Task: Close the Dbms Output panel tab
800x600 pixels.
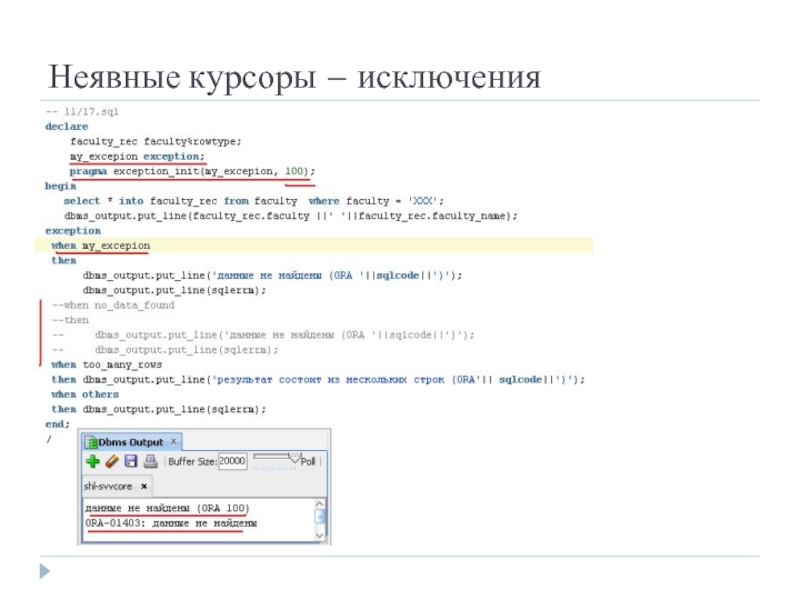Action: (174, 440)
